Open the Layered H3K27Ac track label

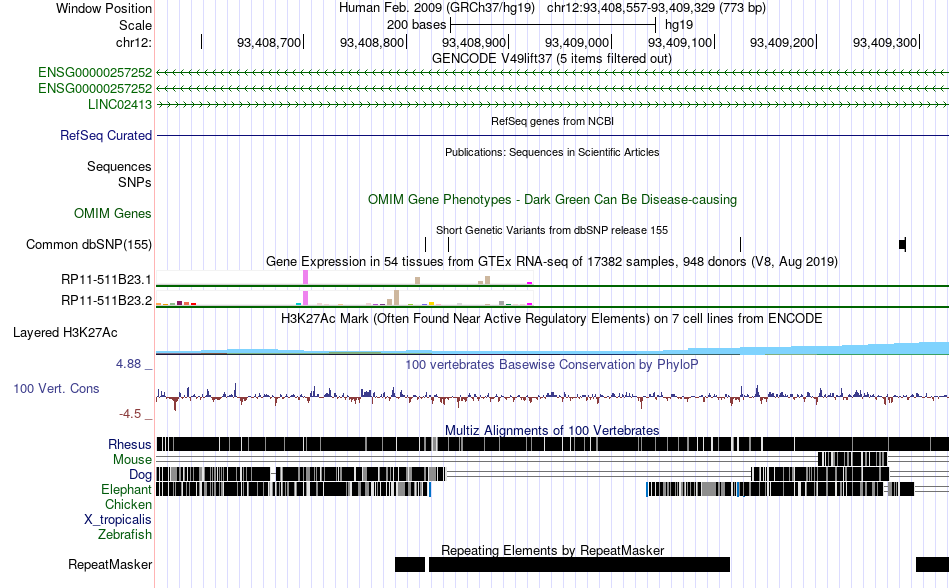tap(65, 332)
